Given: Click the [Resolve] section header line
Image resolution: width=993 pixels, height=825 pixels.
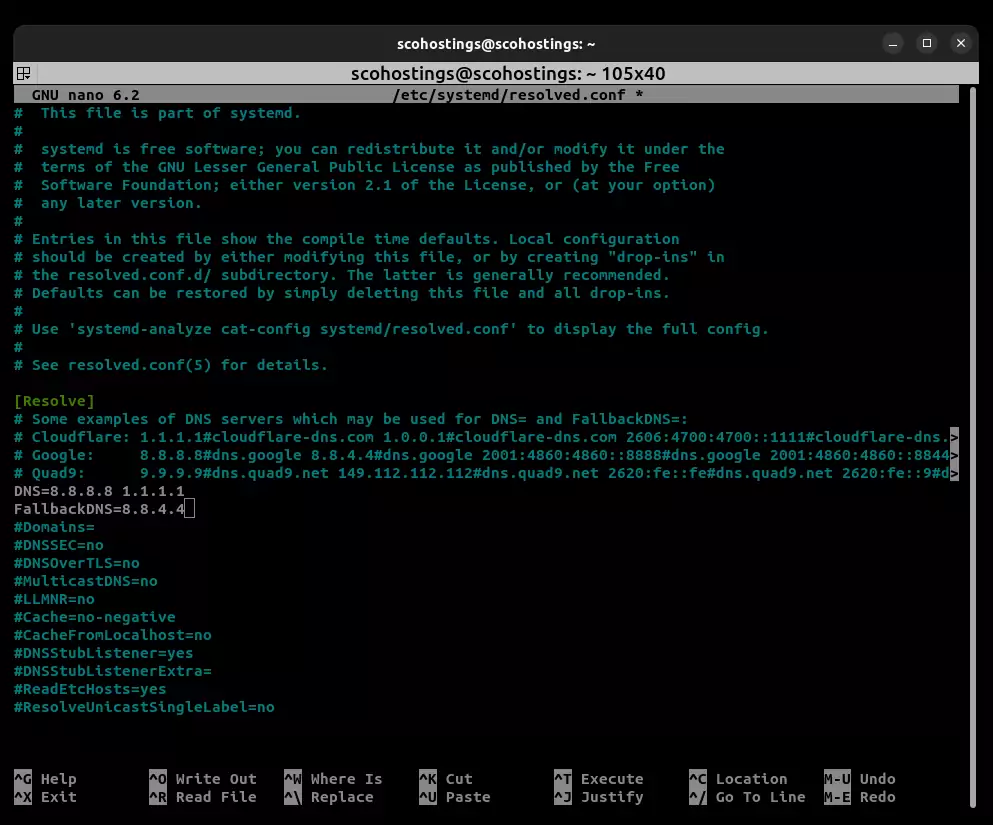Looking at the screenshot, I should click(54, 401).
